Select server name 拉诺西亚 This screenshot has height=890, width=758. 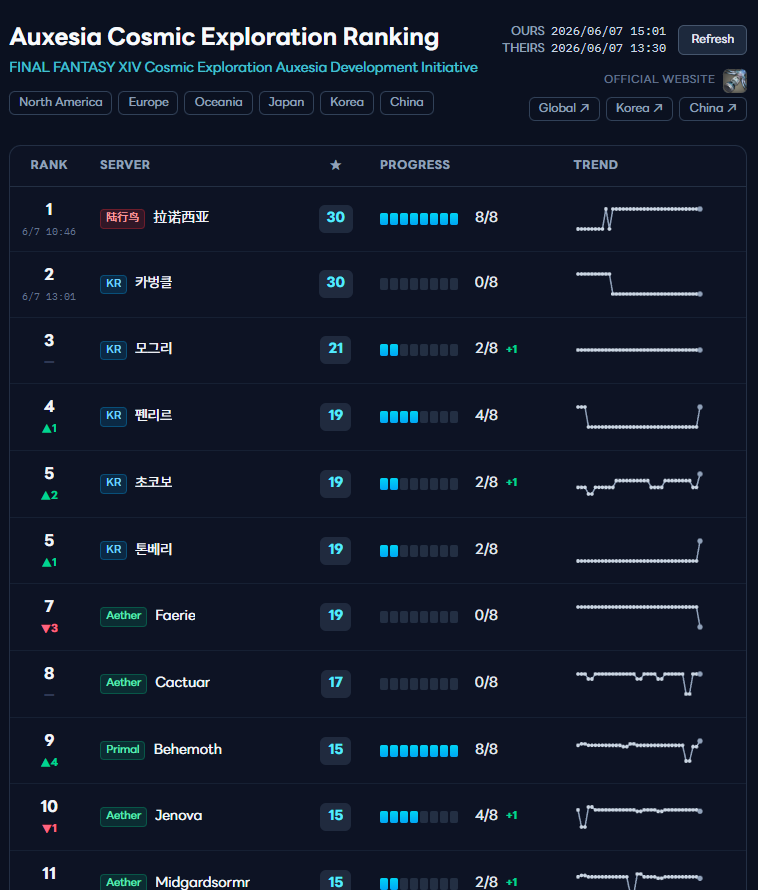pyautogui.click(x=181, y=217)
